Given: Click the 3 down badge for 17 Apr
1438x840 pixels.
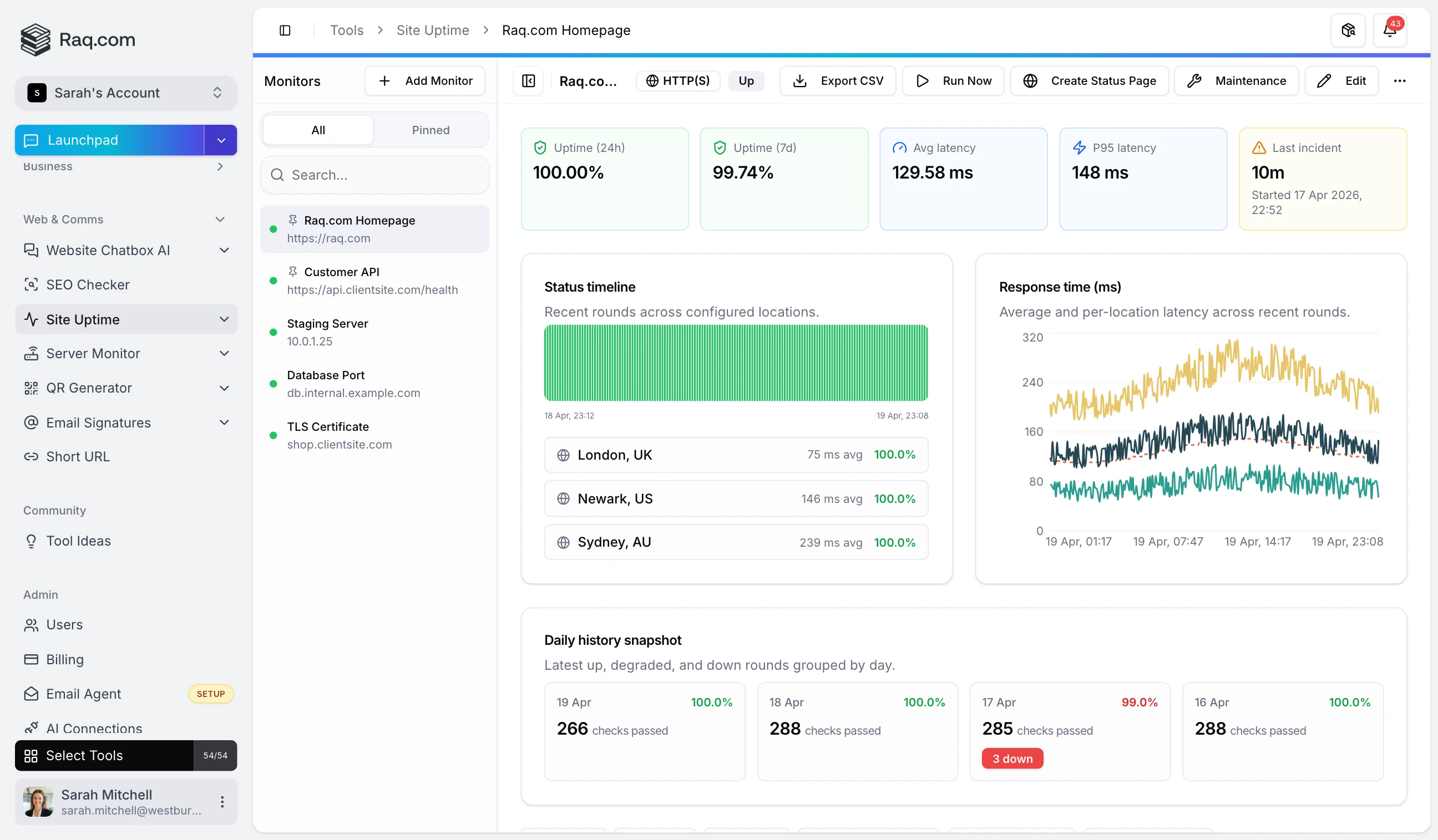Looking at the screenshot, I should pyautogui.click(x=1012, y=758).
